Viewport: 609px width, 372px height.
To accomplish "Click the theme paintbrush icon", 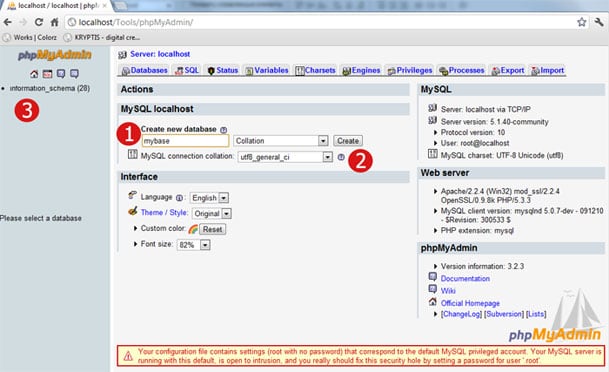I will (x=133, y=211).
